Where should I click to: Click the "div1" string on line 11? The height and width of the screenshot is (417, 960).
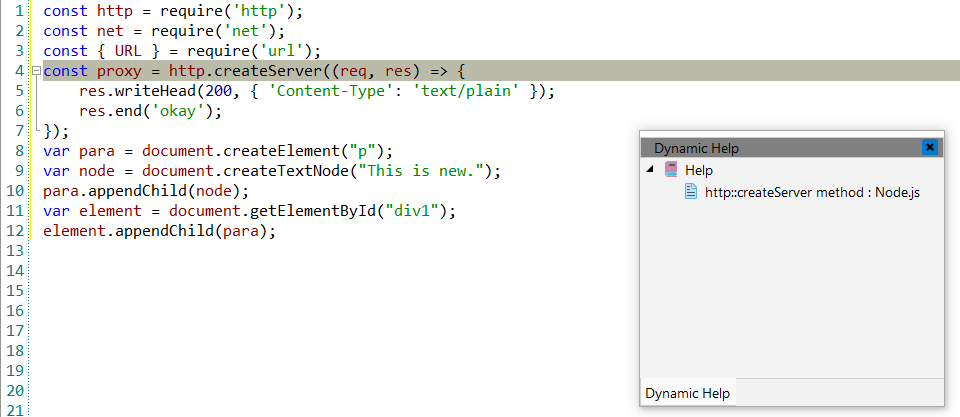click(412, 211)
